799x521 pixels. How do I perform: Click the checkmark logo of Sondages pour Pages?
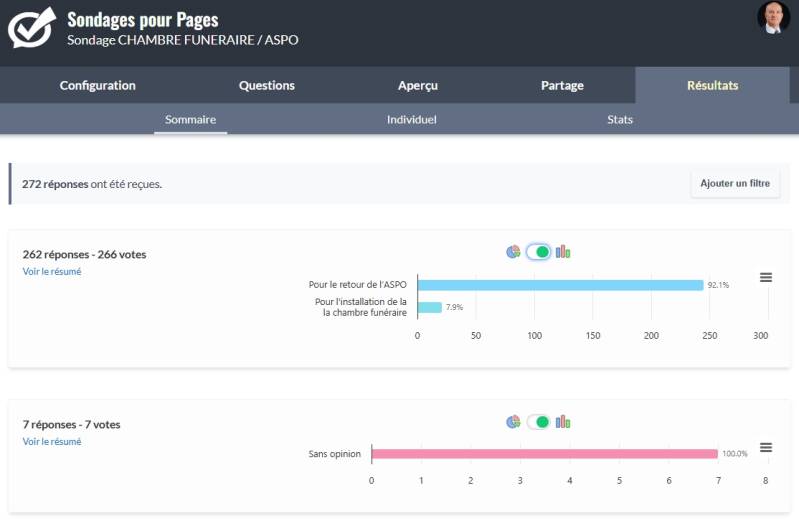pyautogui.click(x=32, y=27)
